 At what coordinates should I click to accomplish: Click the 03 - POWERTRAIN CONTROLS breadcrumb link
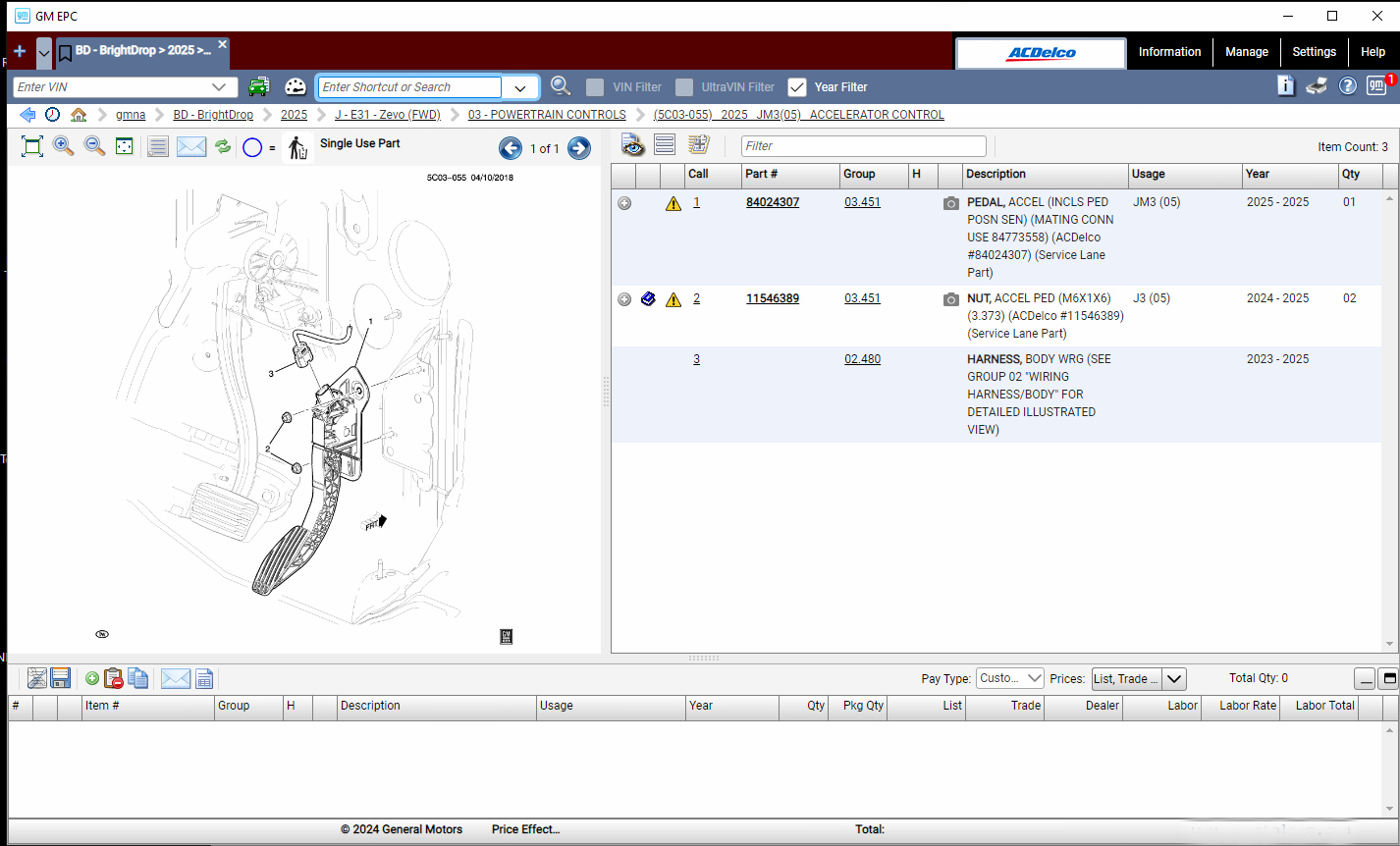[547, 115]
